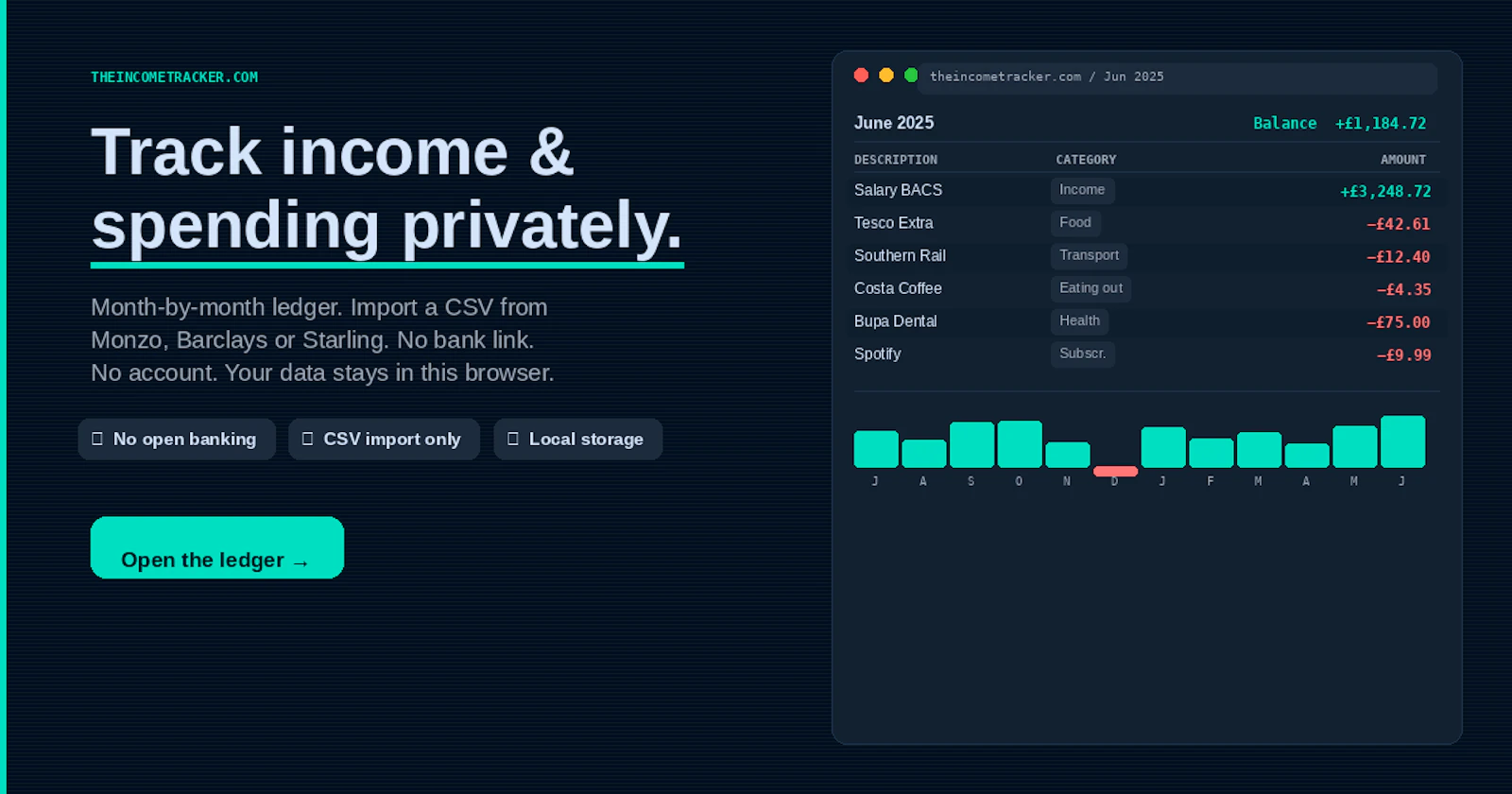Select the Southern Rail row description

coord(900,256)
